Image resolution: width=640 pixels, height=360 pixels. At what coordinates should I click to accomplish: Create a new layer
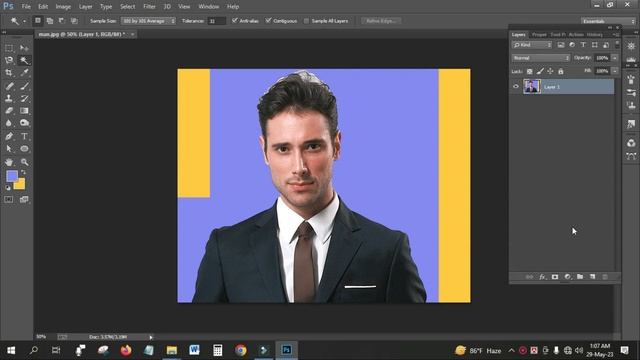point(592,277)
